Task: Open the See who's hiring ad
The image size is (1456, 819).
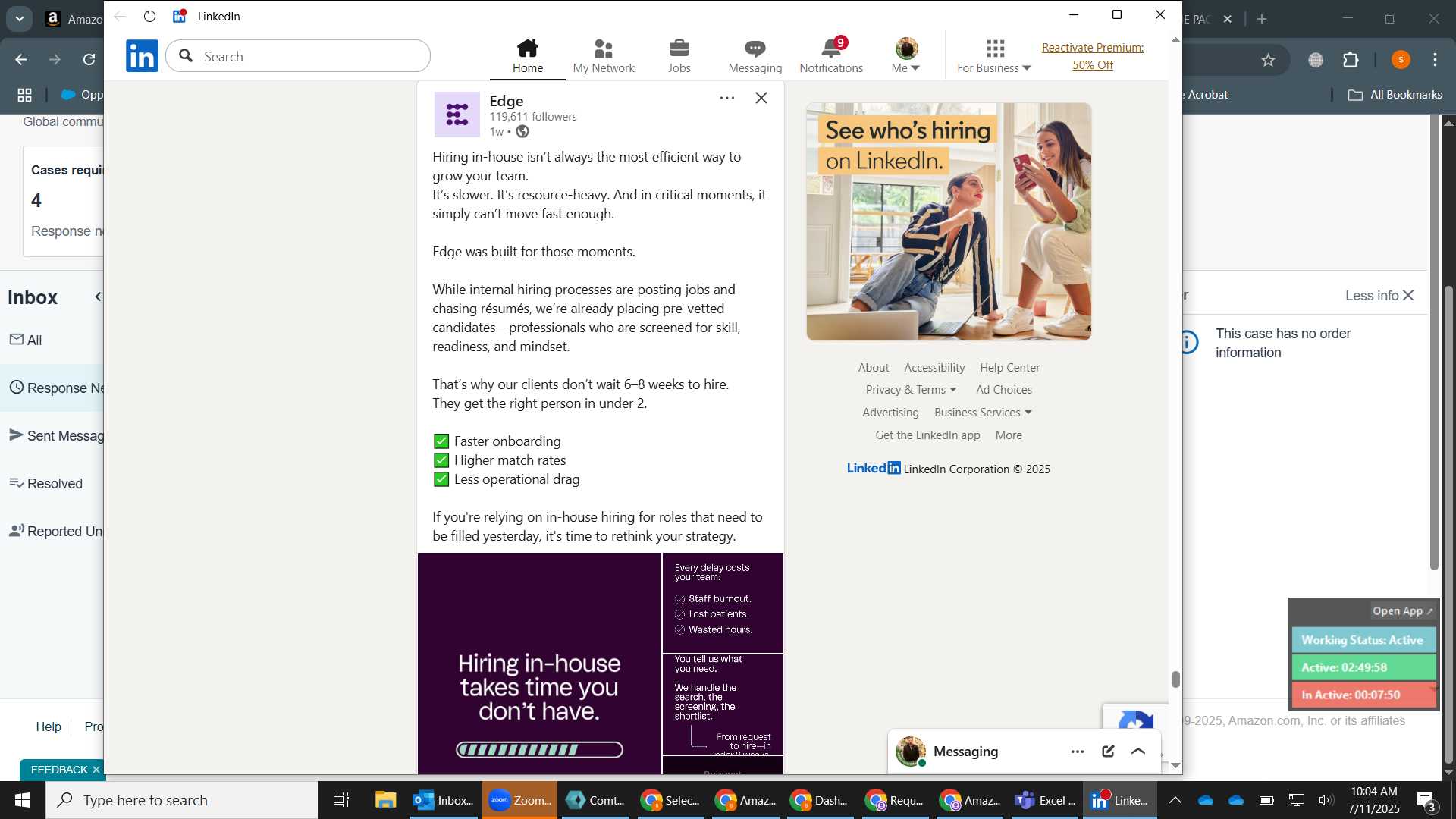Action: pyautogui.click(x=949, y=221)
